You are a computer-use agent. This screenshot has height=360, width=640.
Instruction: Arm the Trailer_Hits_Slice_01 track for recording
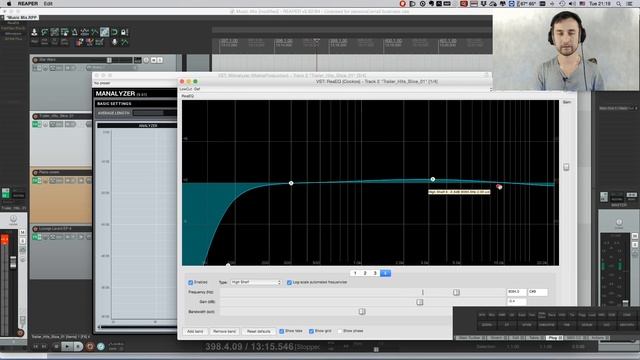pos(36,116)
